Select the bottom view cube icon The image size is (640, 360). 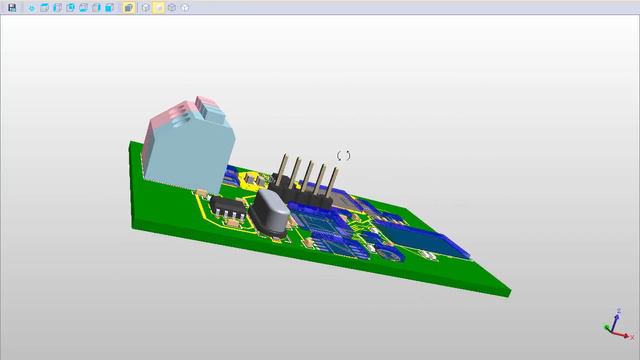tap(84, 7)
